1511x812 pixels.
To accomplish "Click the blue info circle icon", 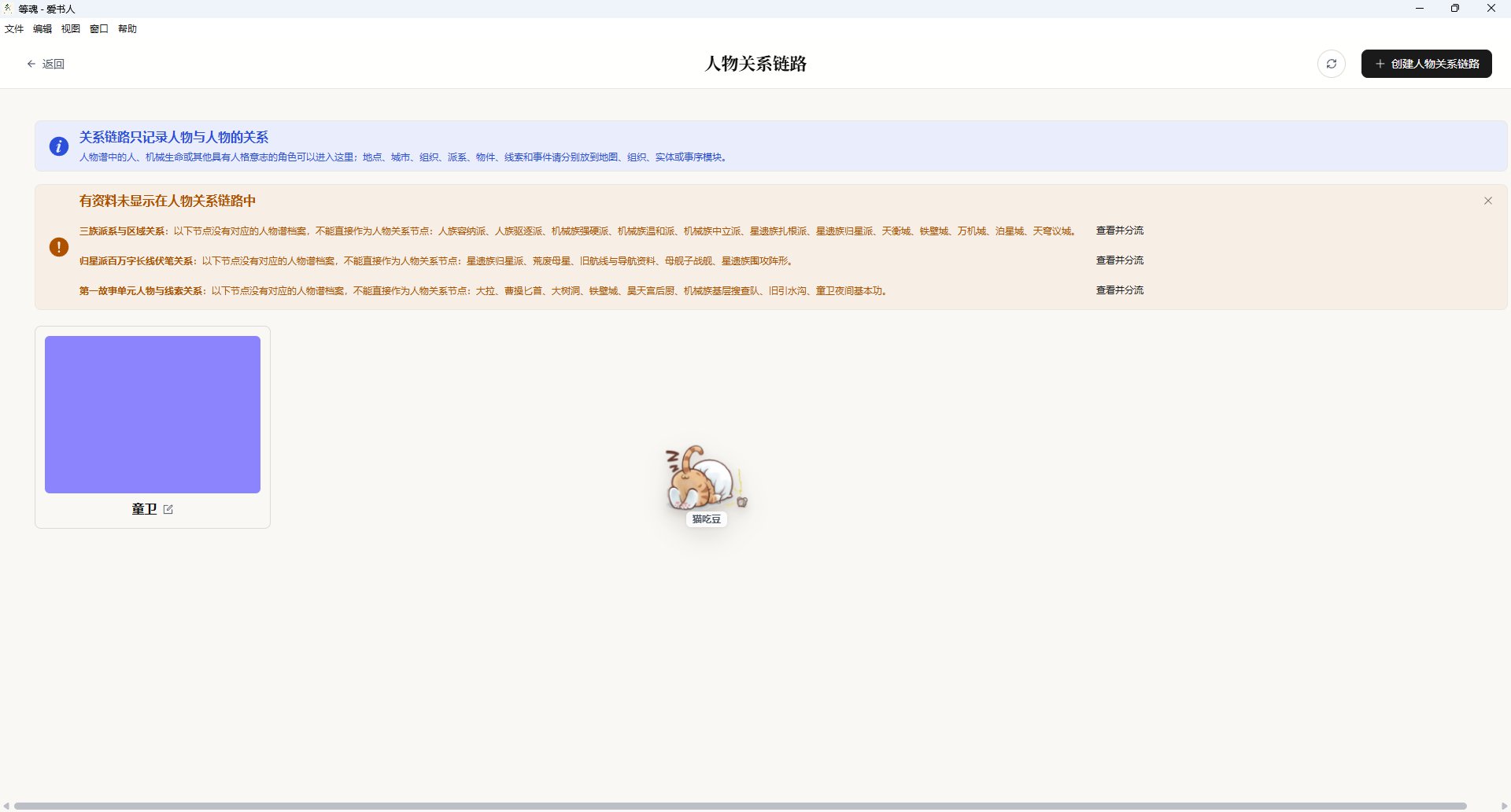I will [x=59, y=146].
